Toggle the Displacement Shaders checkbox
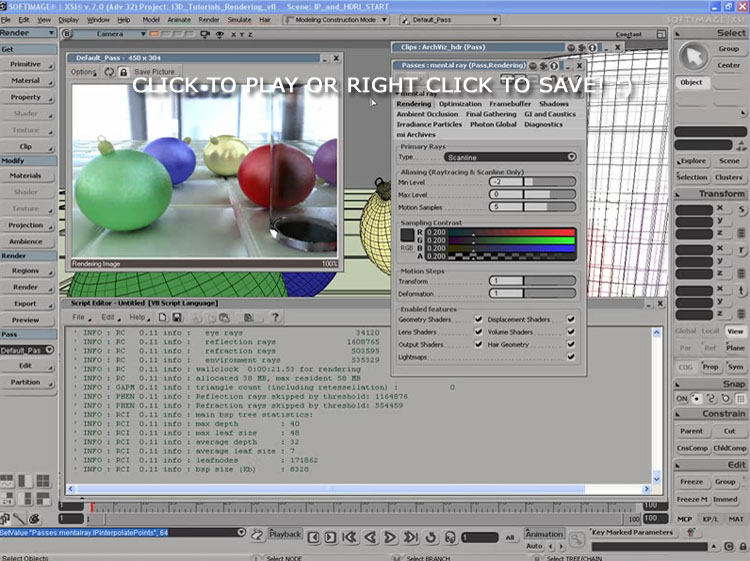Image resolution: width=750 pixels, height=561 pixels. pyautogui.click(x=571, y=320)
